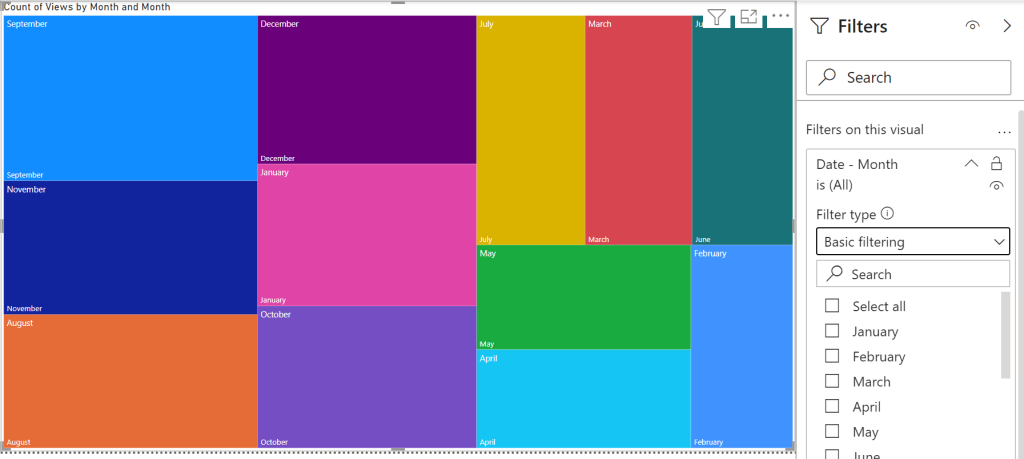Image resolution: width=1024 pixels, height=459 pixels.
Task: Select the April checkbox
Action: coord(832,407)
